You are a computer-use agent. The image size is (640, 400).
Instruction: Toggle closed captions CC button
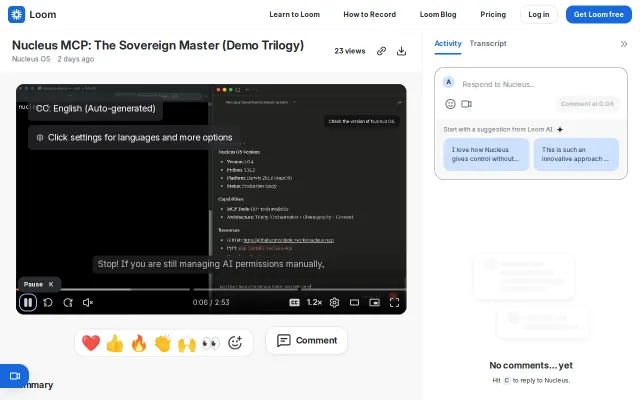click(294, 302)
